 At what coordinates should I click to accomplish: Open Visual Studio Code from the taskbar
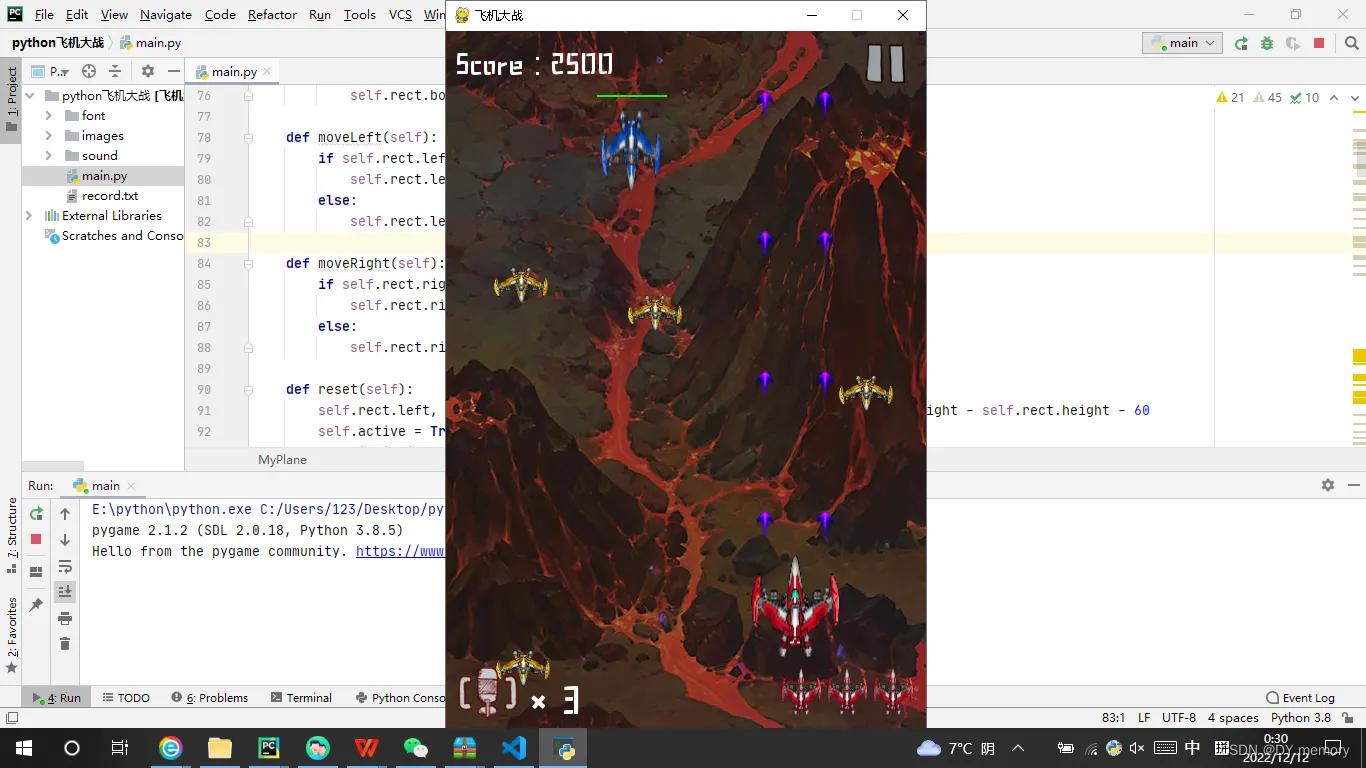(514, 748)
